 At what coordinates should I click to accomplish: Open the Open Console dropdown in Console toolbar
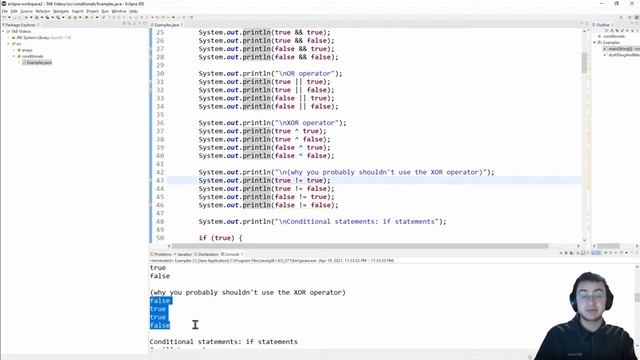tap(627, 253)
